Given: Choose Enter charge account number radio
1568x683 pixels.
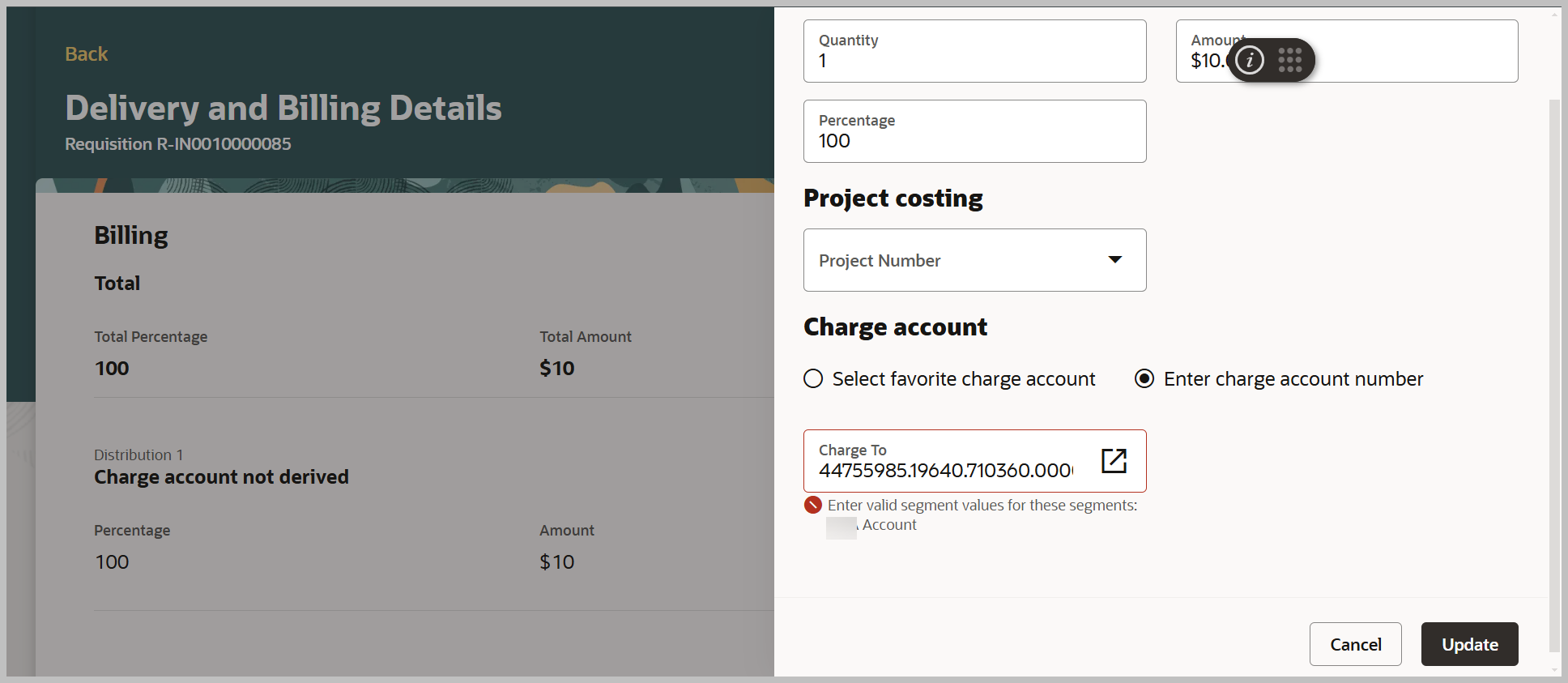Looking at the screenshot, I should tap(1144, 379).
